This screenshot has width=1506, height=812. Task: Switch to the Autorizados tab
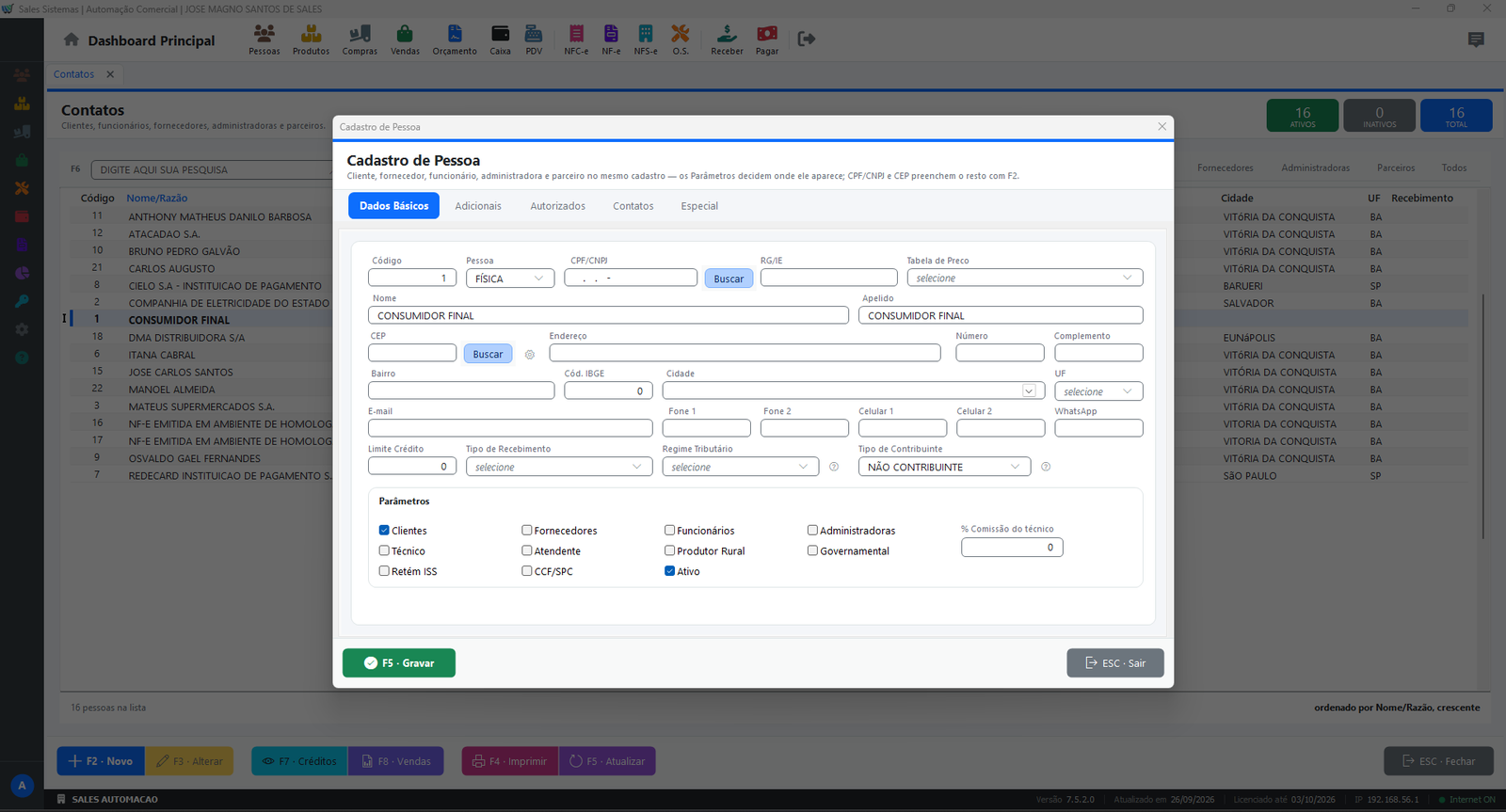[x=557, y=206]
